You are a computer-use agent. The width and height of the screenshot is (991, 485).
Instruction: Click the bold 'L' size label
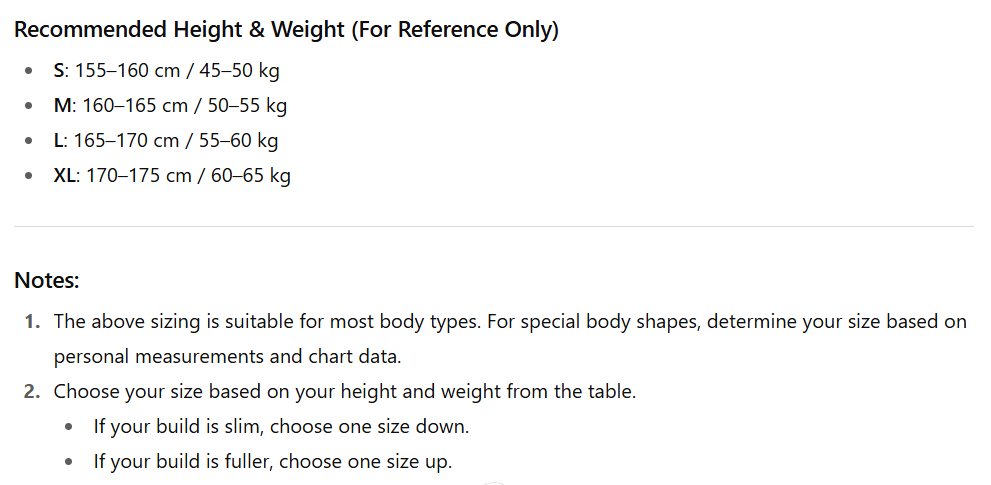pos(58,141)
